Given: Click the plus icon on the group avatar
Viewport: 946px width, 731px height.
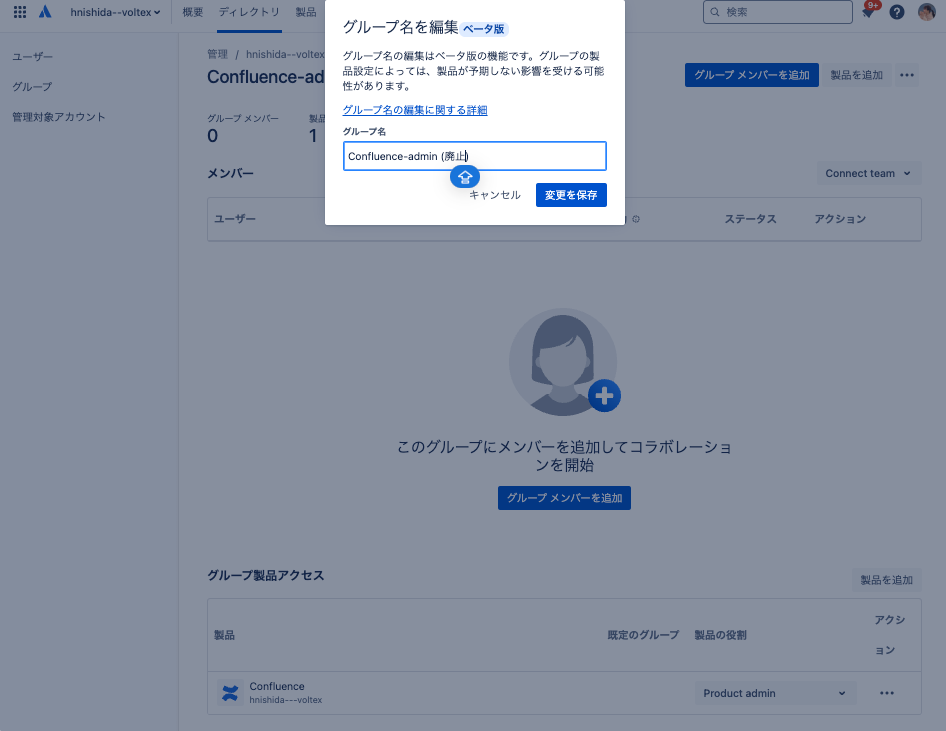Looking at the screenshot, I should [x=604, y=396].
